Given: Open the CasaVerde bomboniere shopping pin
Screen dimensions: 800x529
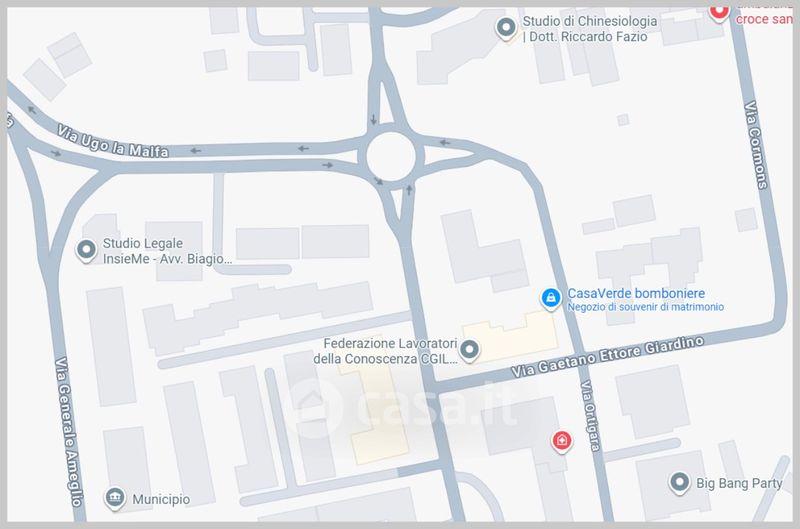Looking at the screenshot, I should [x=551, y=298].
